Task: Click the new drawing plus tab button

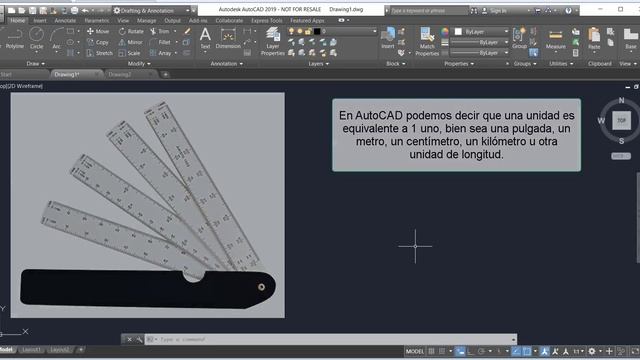Action: point(165,75)
